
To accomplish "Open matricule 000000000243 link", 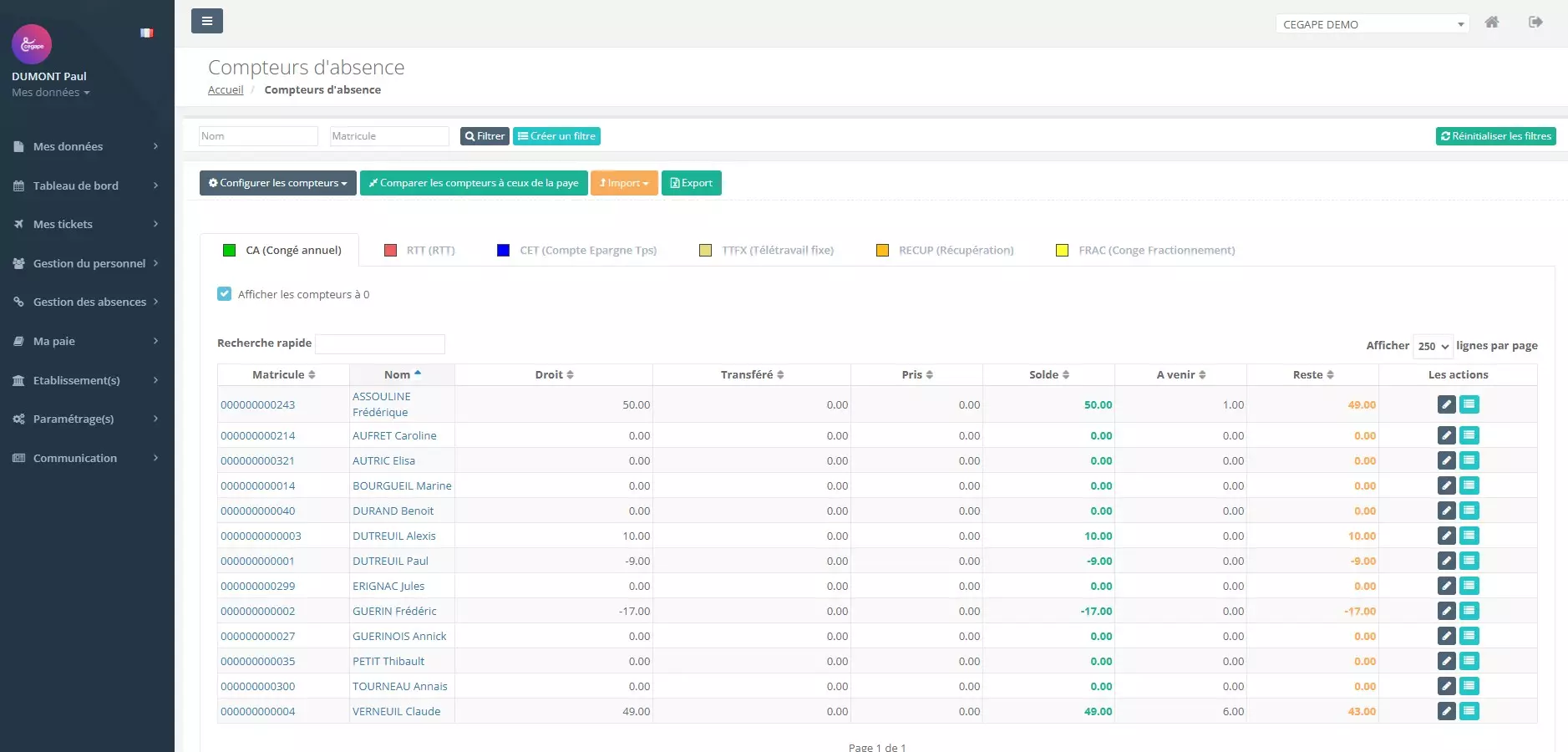I will click(x=257, y=404).
